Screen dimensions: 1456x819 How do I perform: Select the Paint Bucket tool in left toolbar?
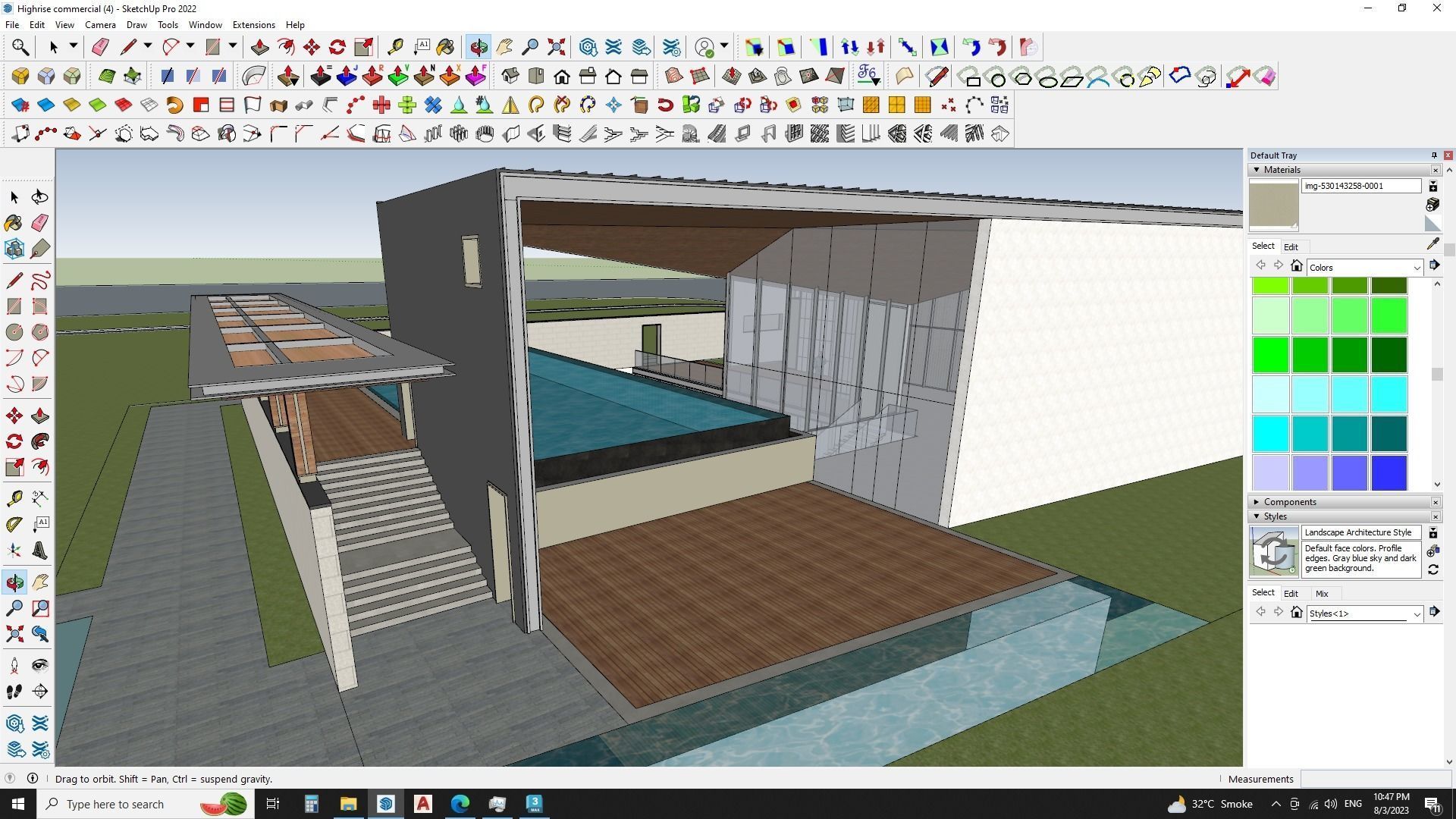point(14,222)
